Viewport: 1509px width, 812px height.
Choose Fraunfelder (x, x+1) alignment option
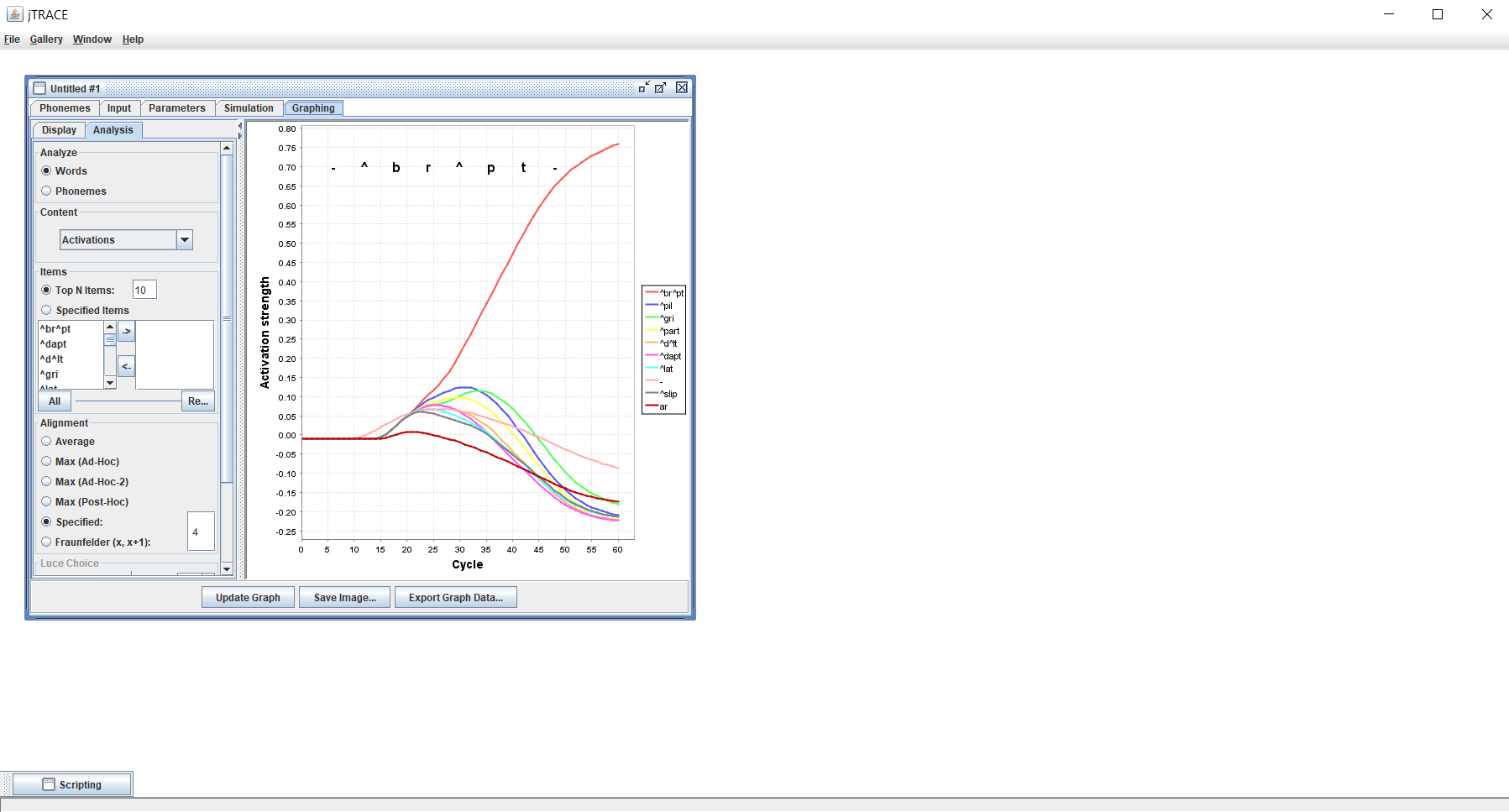click(x=46, y=542)
